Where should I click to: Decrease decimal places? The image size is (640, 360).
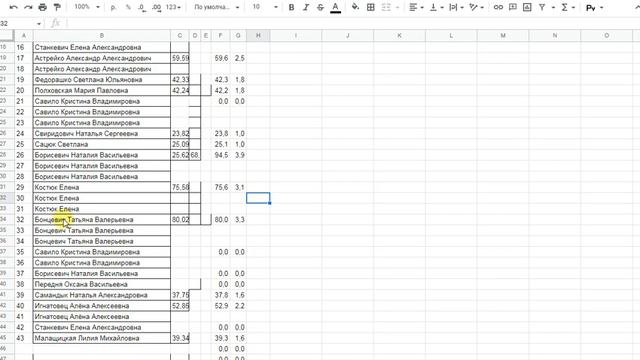pos(142,7)
